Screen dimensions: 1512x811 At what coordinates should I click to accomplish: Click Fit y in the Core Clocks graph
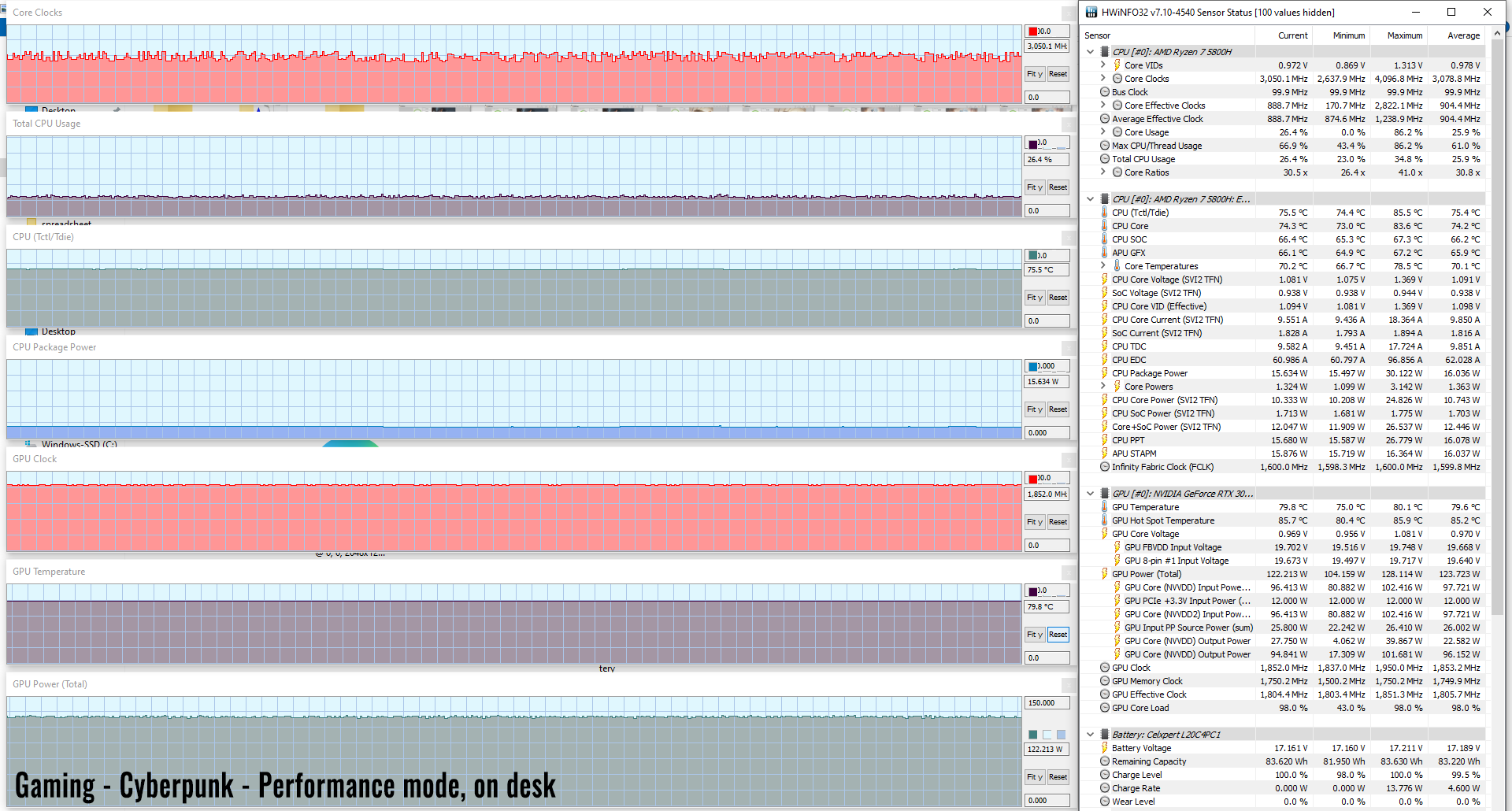pyautogui.click(x=1034, y=74)
